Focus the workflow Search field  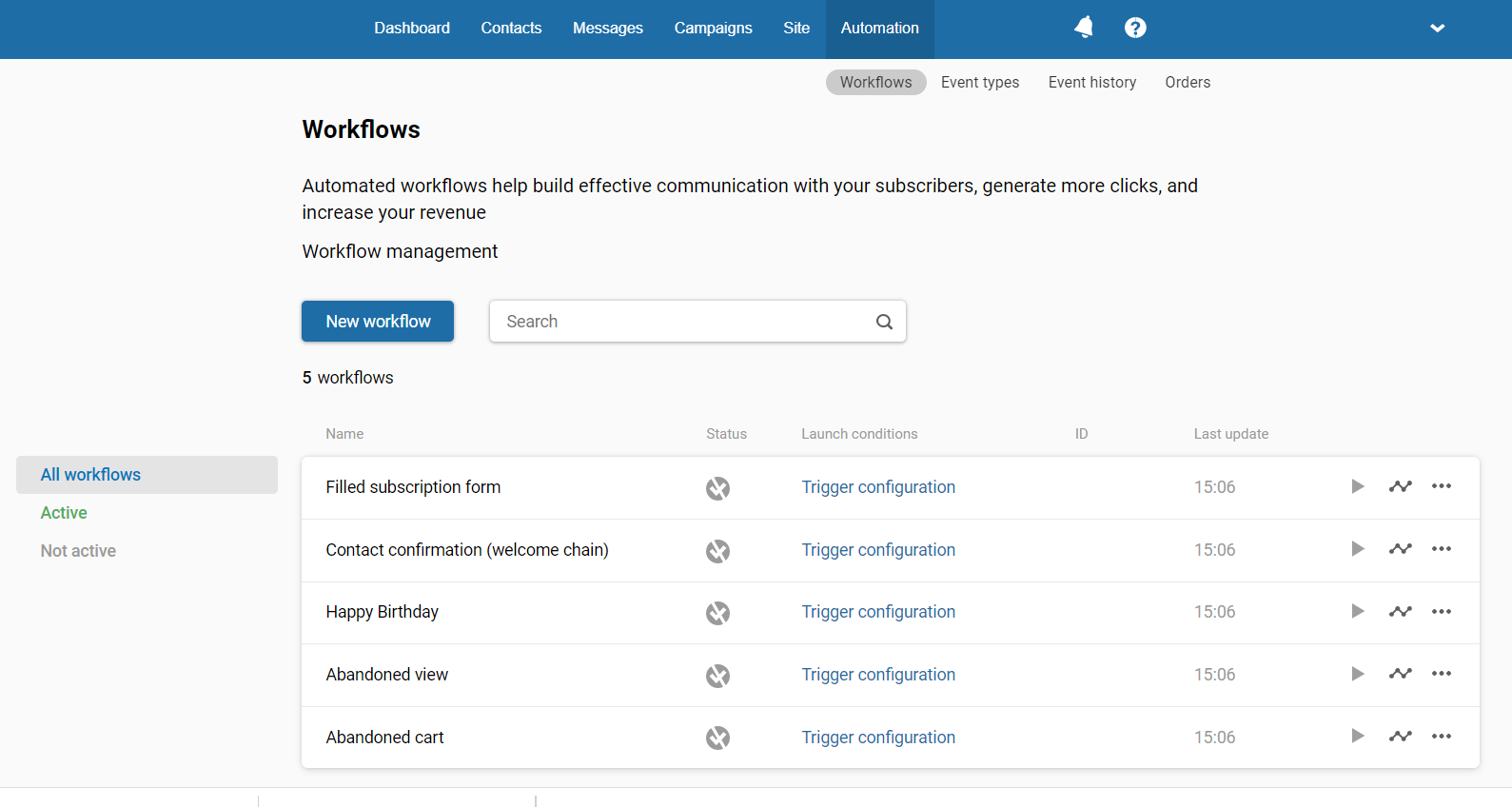coord(697,322)
